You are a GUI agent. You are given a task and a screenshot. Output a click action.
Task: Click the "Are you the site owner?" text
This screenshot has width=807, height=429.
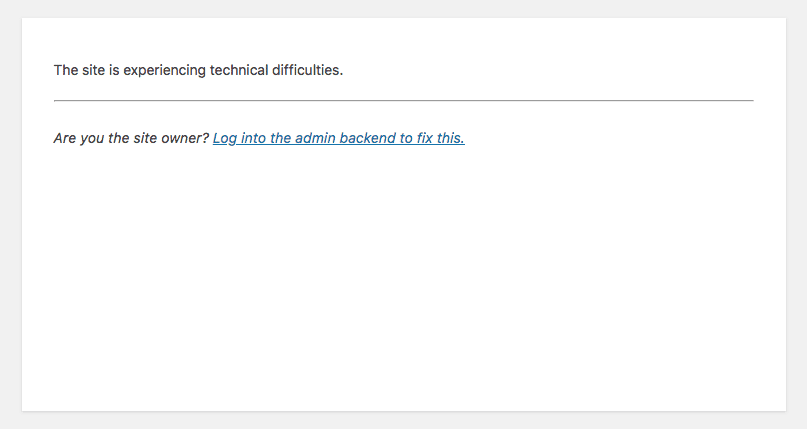(x=131, y=138)
